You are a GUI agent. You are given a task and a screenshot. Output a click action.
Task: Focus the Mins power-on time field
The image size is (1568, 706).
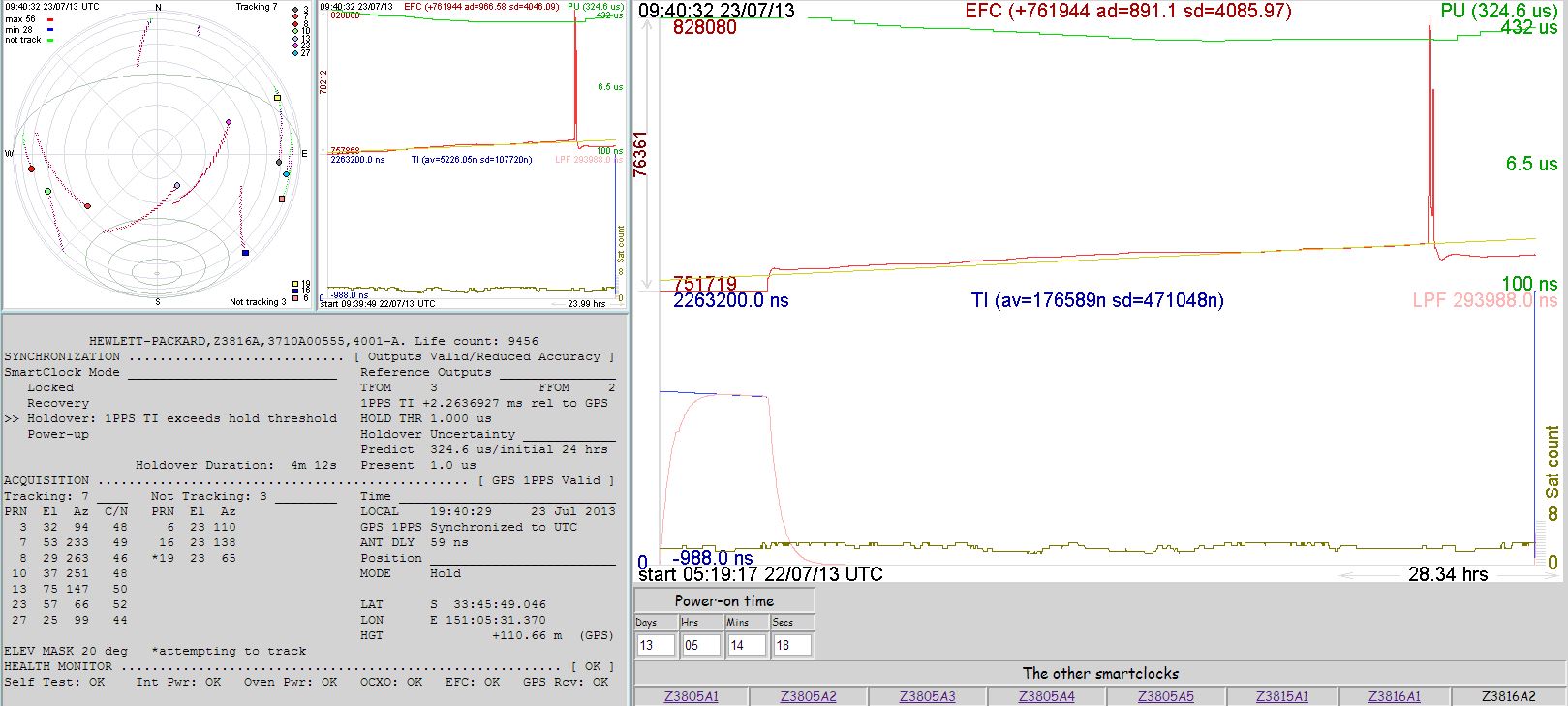(745, 645)
